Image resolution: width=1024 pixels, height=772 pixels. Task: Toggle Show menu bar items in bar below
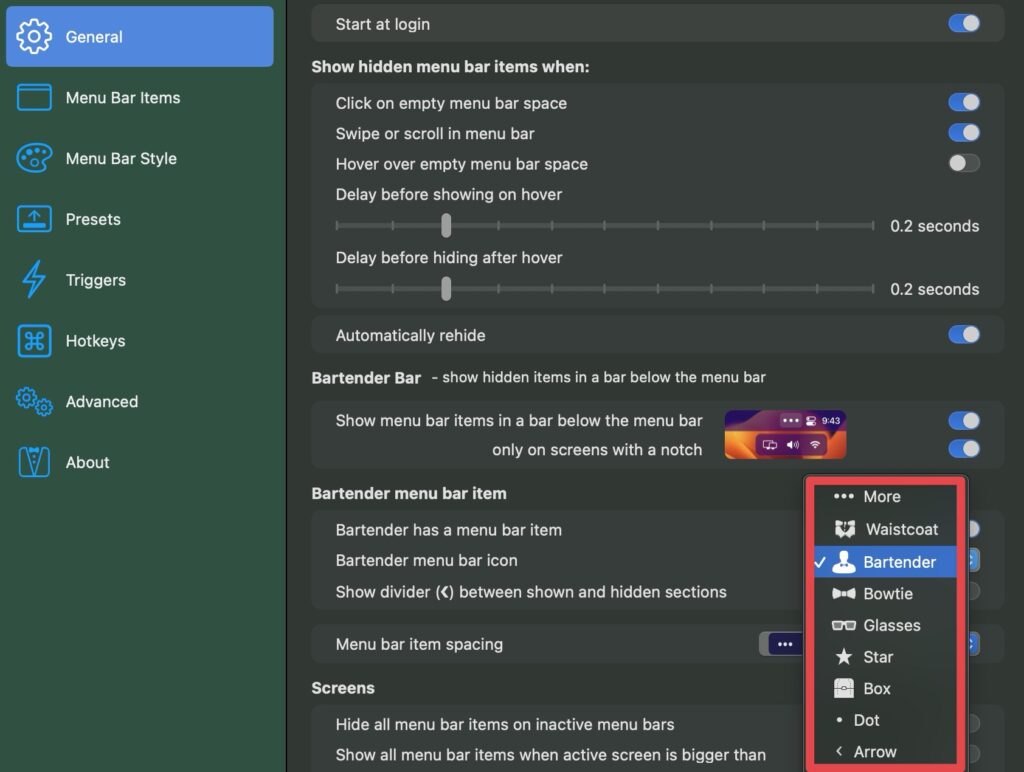coord(964,421)
